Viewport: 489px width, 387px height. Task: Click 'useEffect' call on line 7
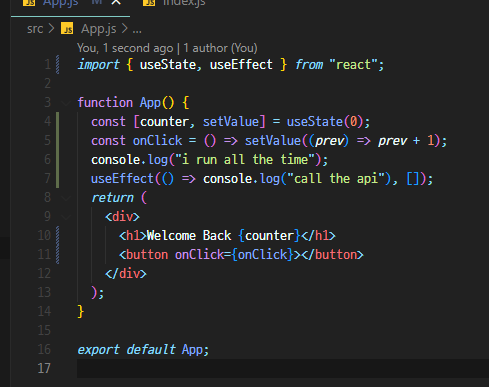[x=122, y=179]
